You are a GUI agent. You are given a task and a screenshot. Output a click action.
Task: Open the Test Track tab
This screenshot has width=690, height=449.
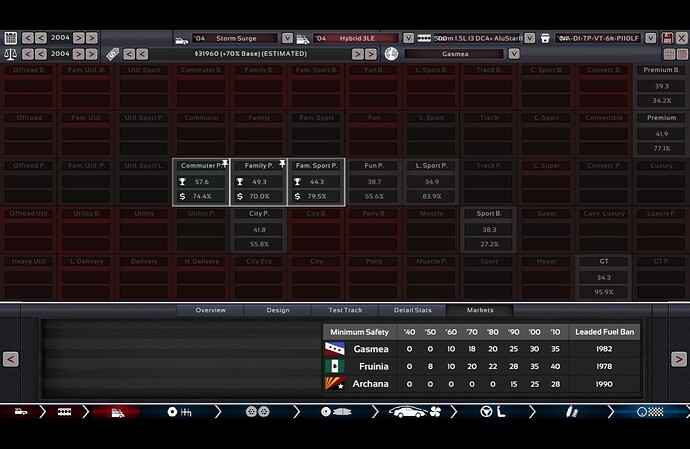[345, 310]
